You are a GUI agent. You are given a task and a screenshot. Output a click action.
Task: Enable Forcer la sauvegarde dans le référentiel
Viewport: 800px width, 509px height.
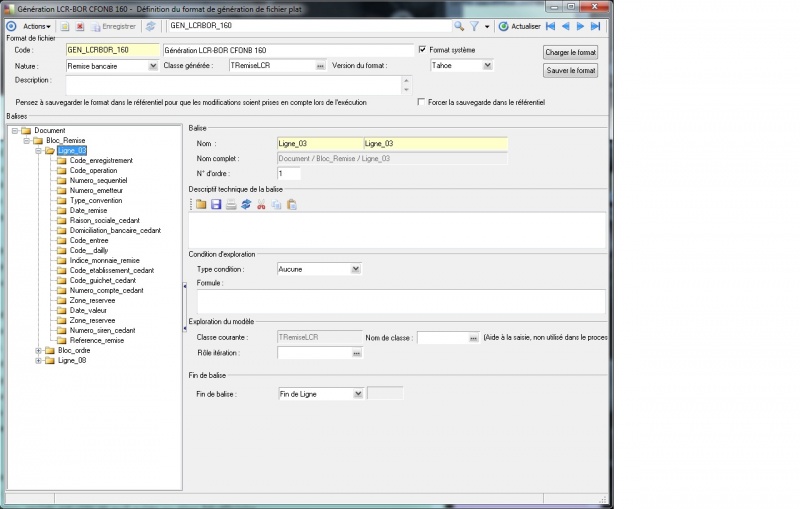pos(421,102)
